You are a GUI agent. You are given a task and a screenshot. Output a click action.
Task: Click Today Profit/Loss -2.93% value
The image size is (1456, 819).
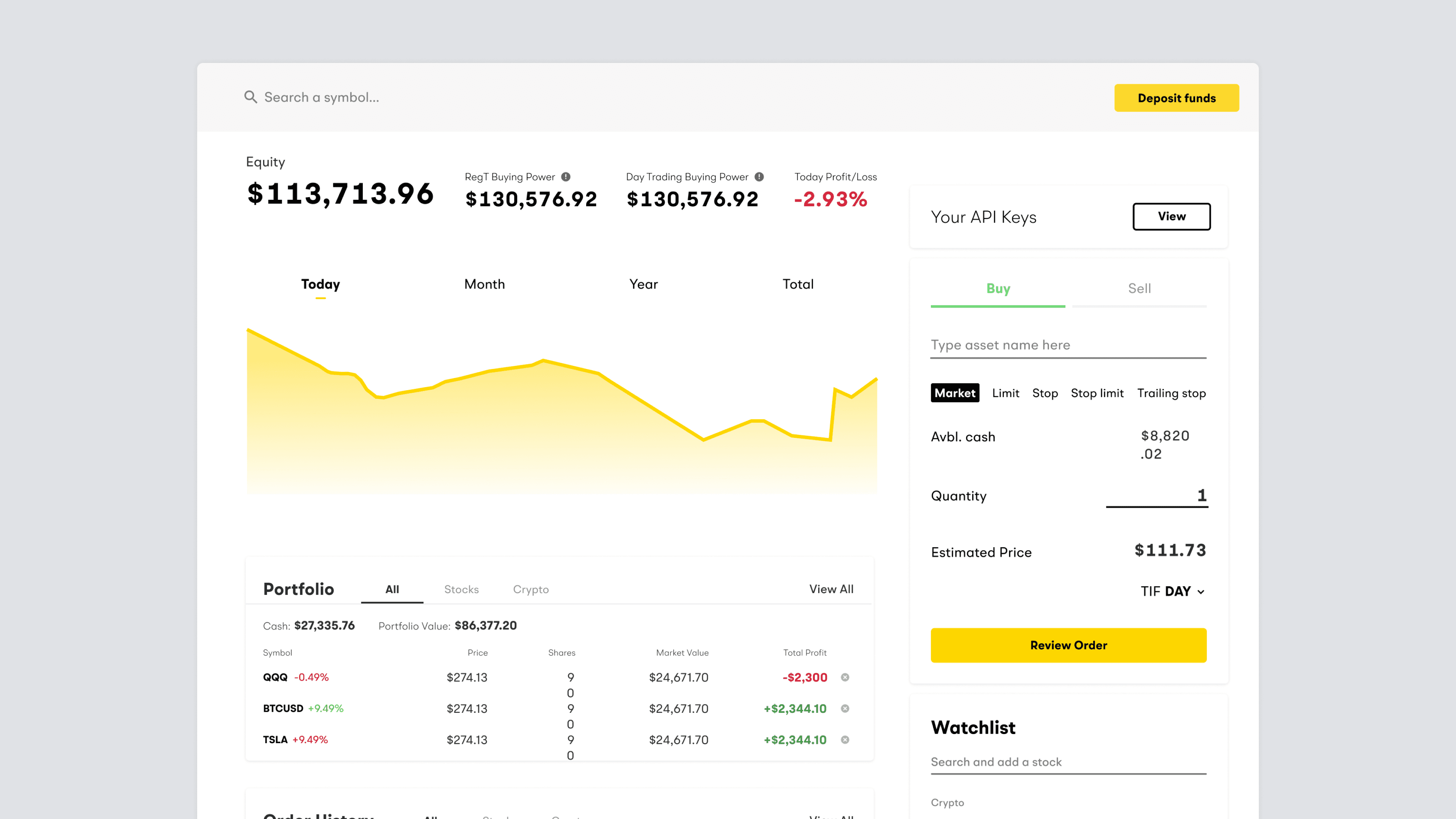830,199
